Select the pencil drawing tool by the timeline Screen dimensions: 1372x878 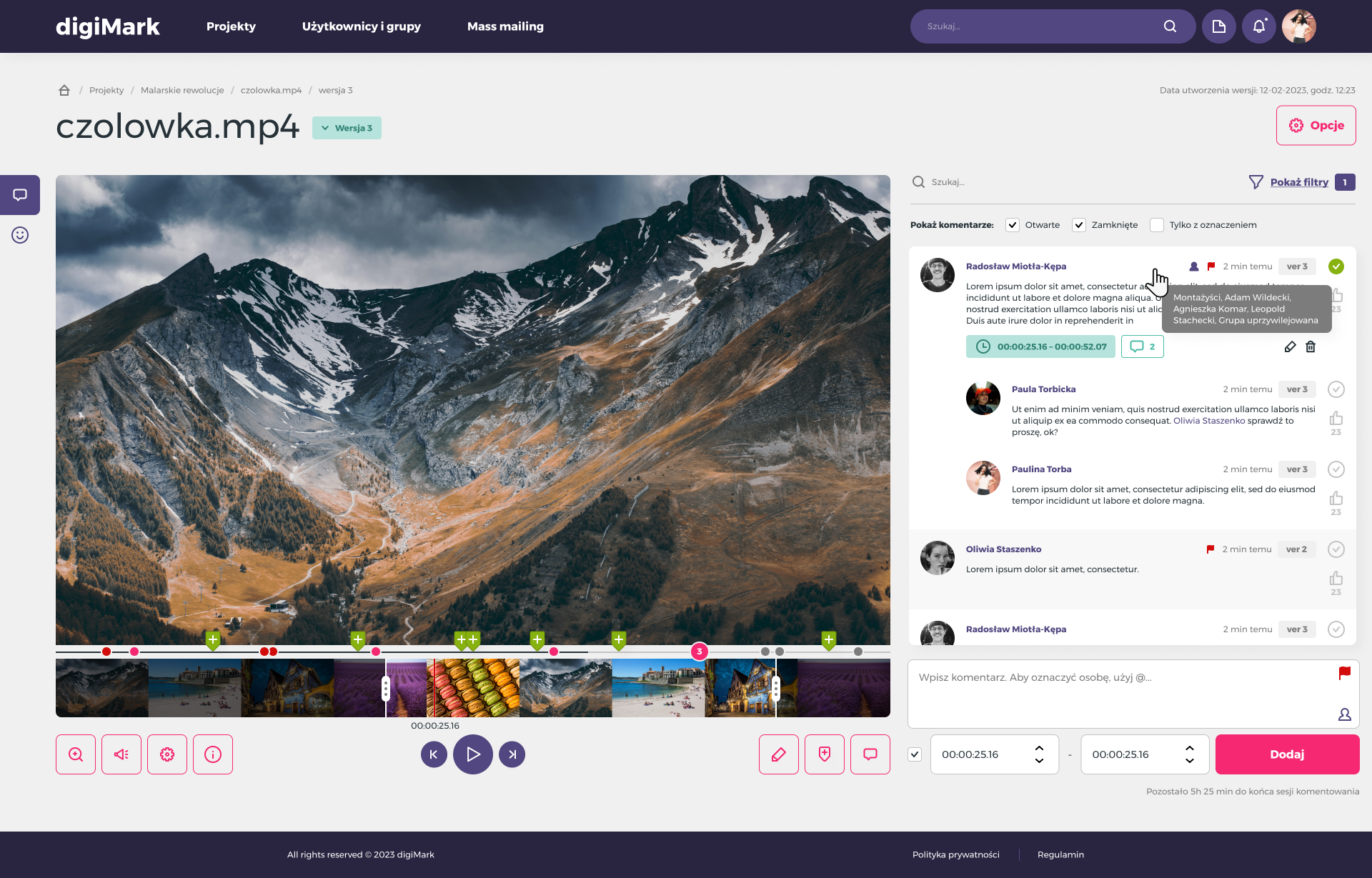[779, 754]
